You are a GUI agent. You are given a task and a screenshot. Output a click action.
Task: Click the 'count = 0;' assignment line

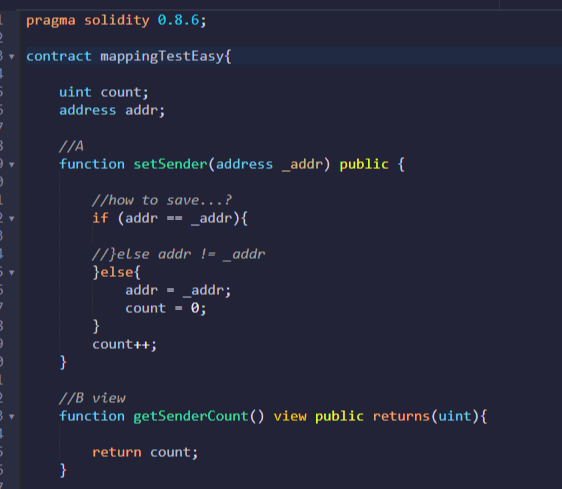(166, 308)
